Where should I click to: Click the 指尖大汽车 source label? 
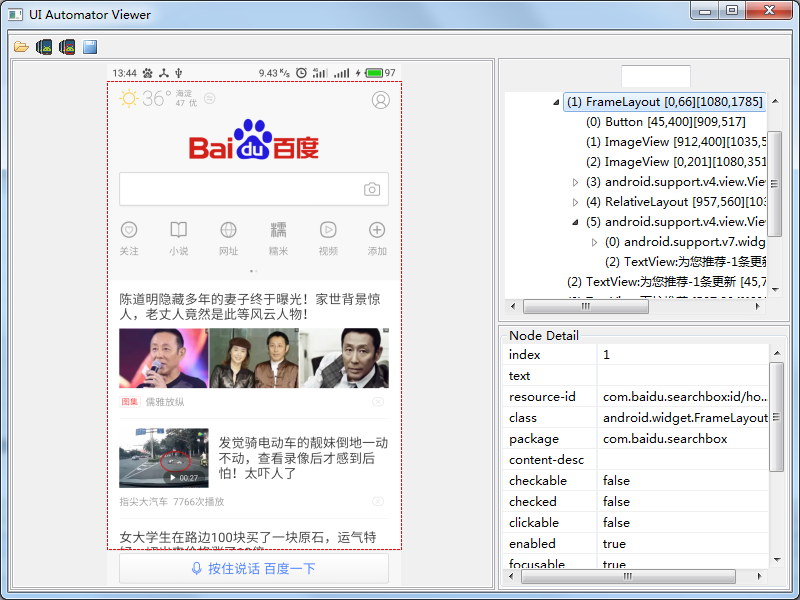pyautogui.click(x=143, y=502)
